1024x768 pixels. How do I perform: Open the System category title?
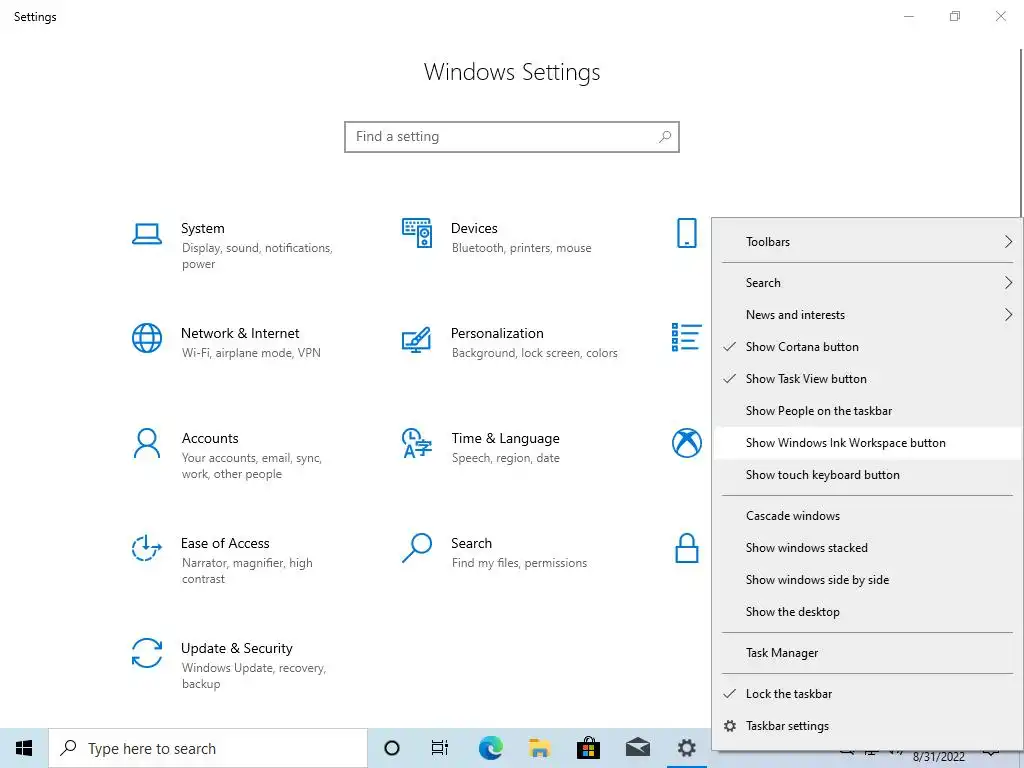point(202,229)
